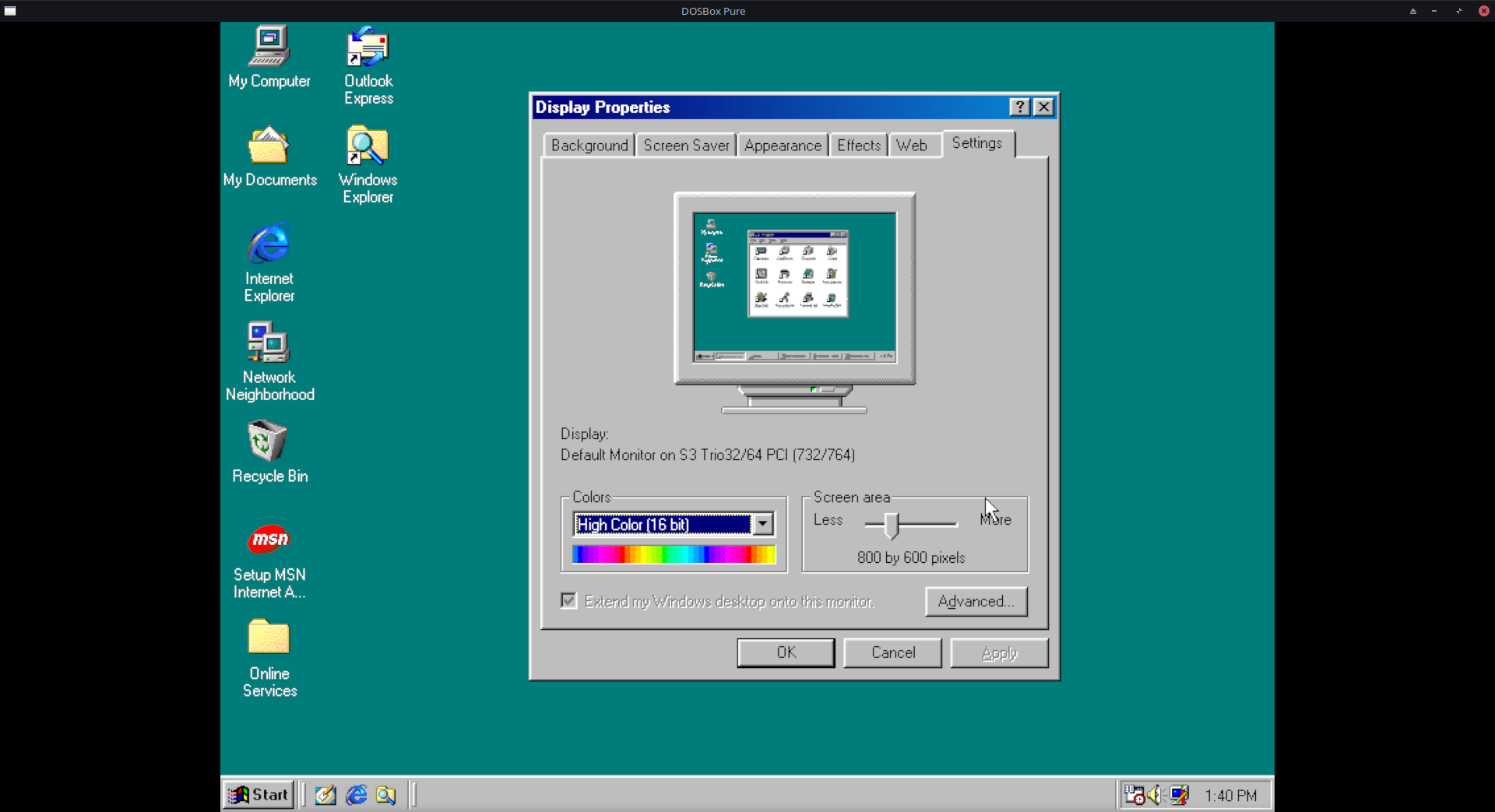Open the My Computer desktop icon
This screenshot has height=812, width=1495.
coord(269,47)
